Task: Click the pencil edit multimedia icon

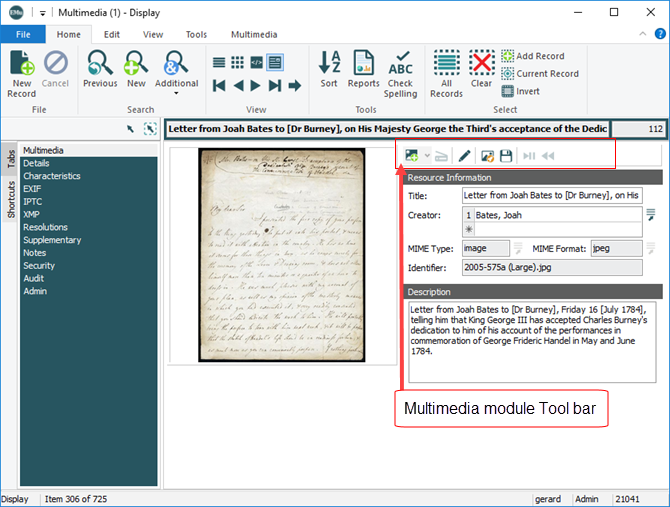Action: [x=464, y=156]
